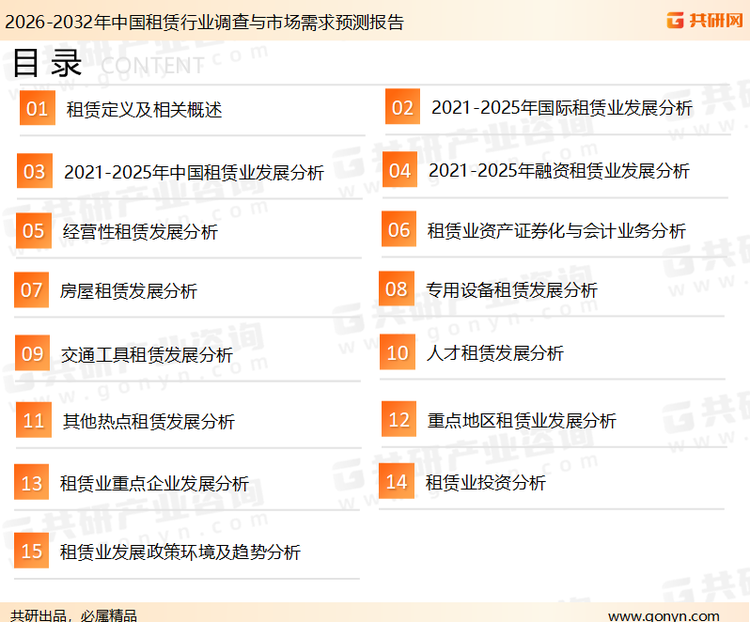Select chapter title 经营性租赁发展分析

pos(140,232)
